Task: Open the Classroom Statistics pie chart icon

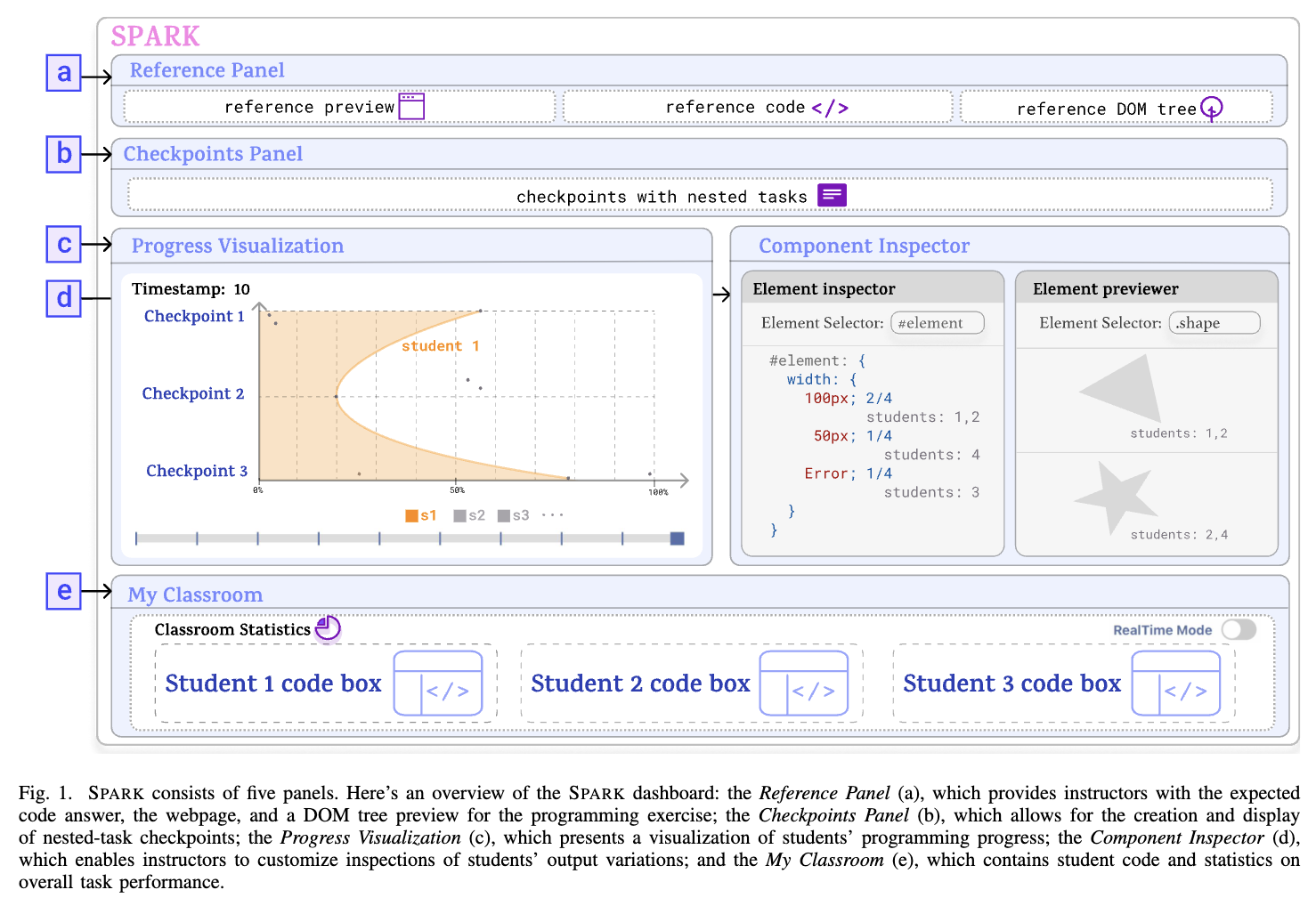Action: [x=328, y=628]
